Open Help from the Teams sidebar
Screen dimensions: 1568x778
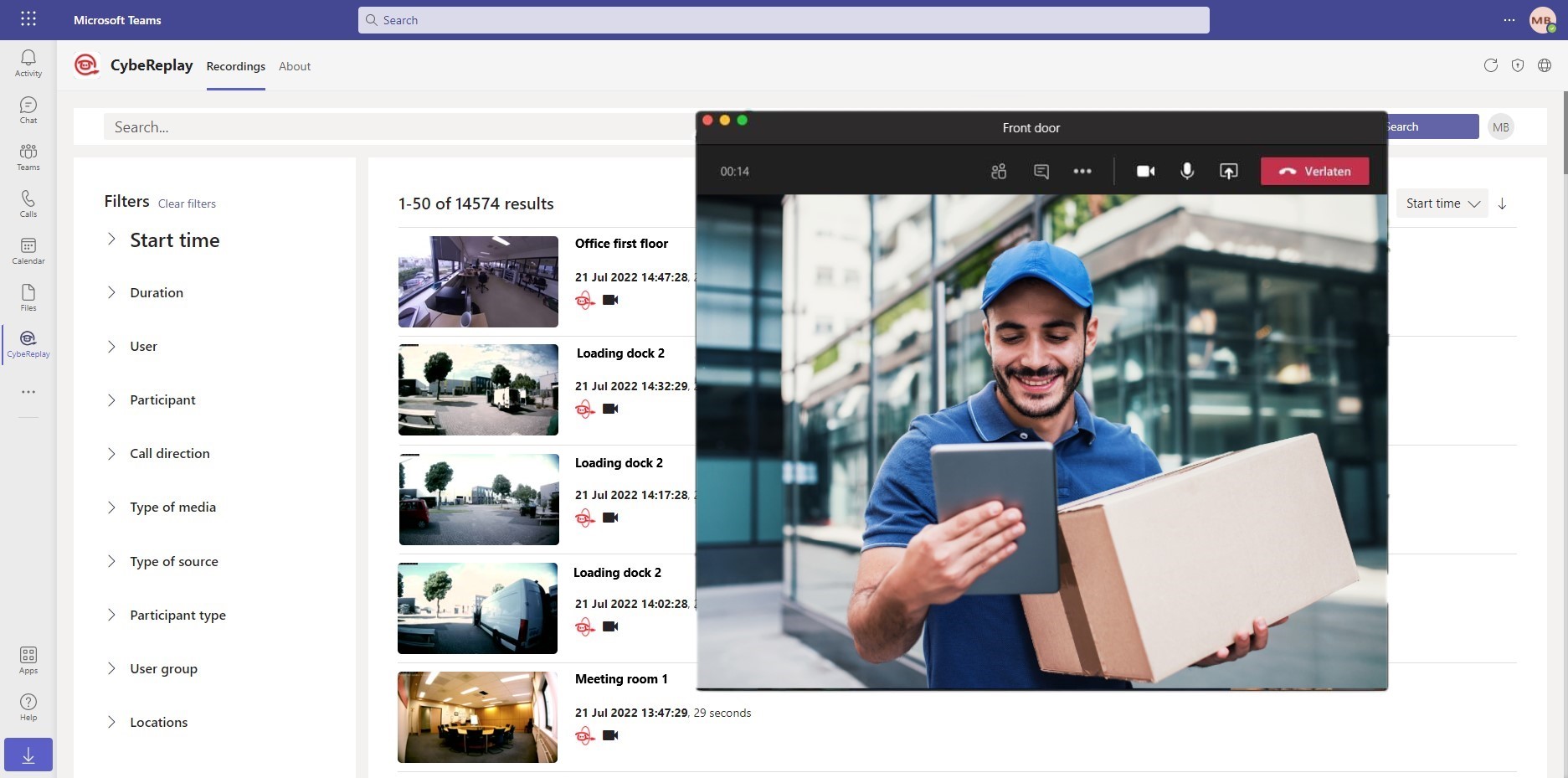[x=28, y=706]
